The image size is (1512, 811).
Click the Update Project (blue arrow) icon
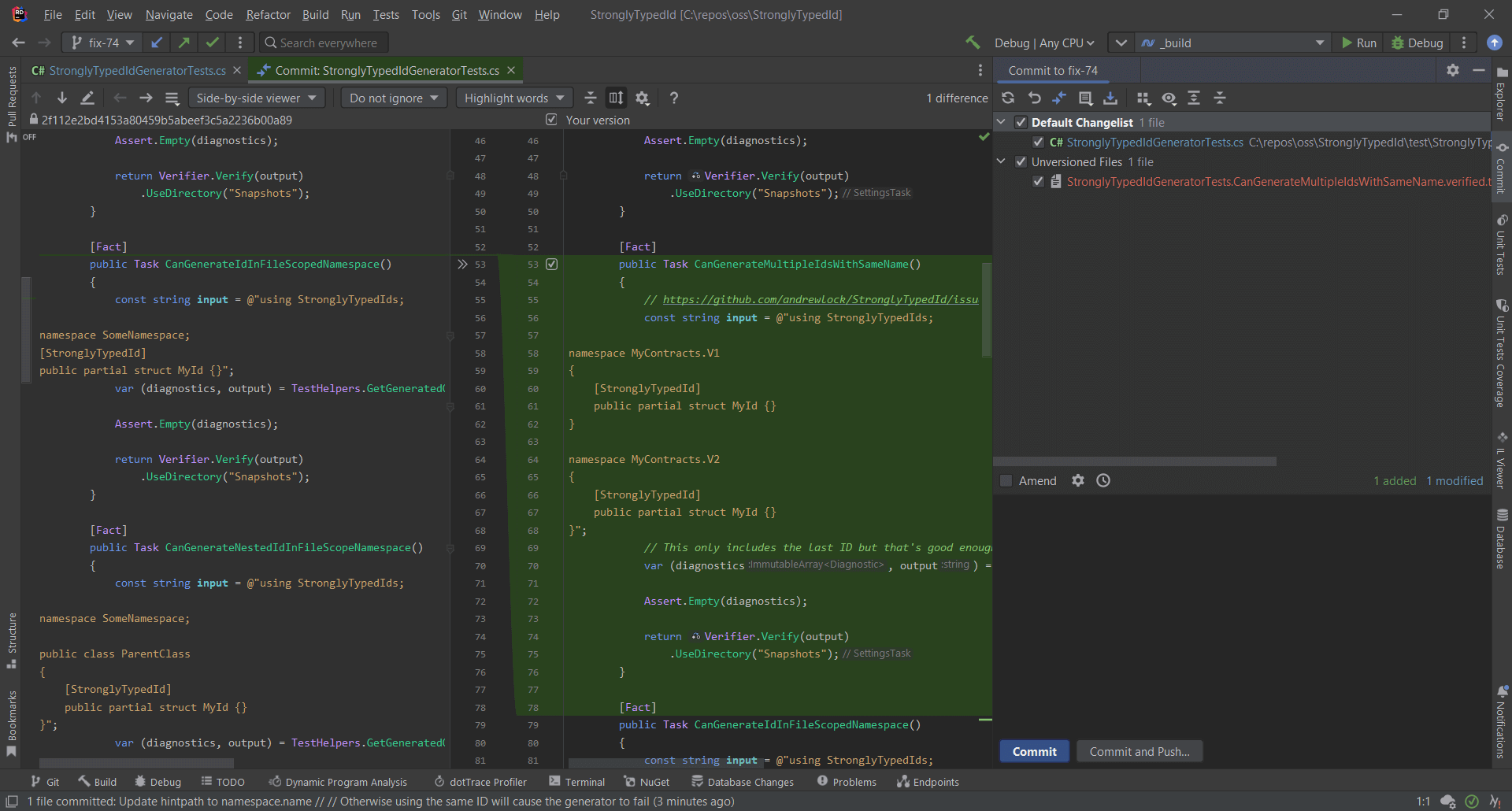click(157, 43)
